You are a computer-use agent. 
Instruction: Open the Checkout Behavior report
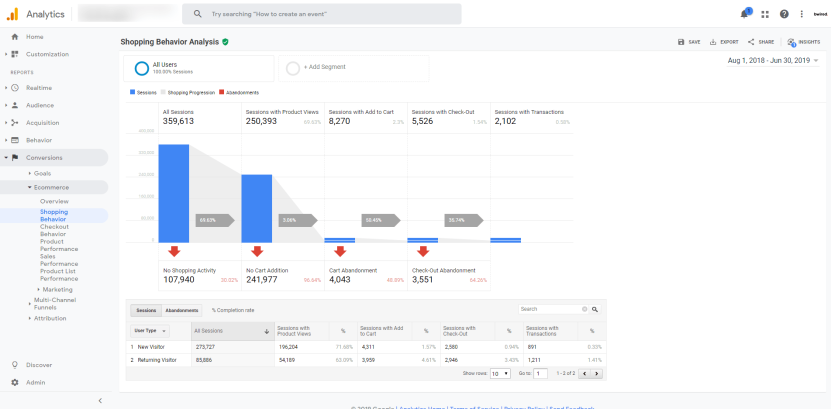[54, 230]
